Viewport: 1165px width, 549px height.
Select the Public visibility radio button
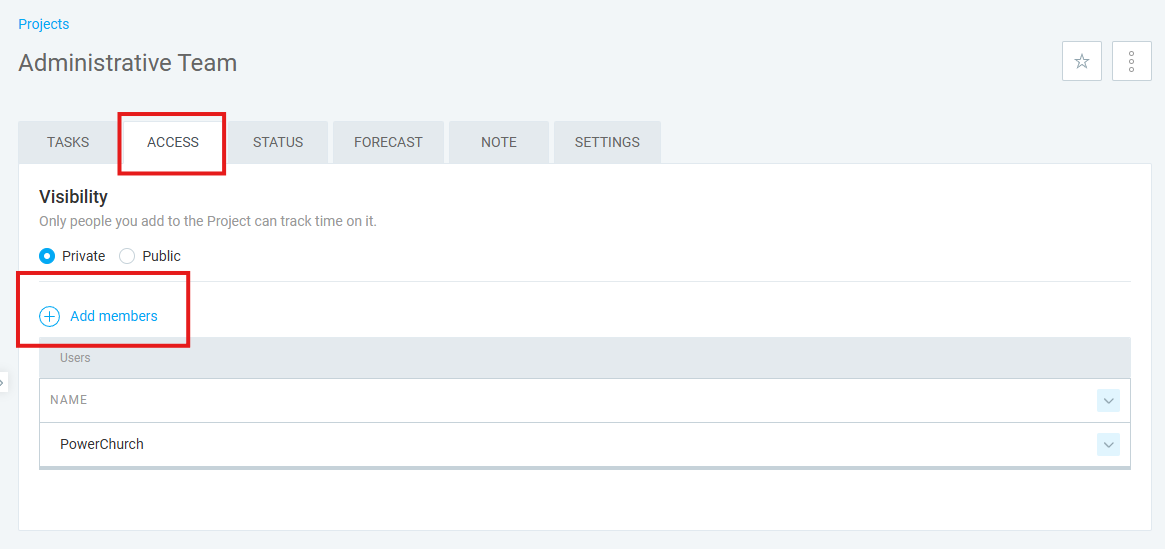click(127, 256)
